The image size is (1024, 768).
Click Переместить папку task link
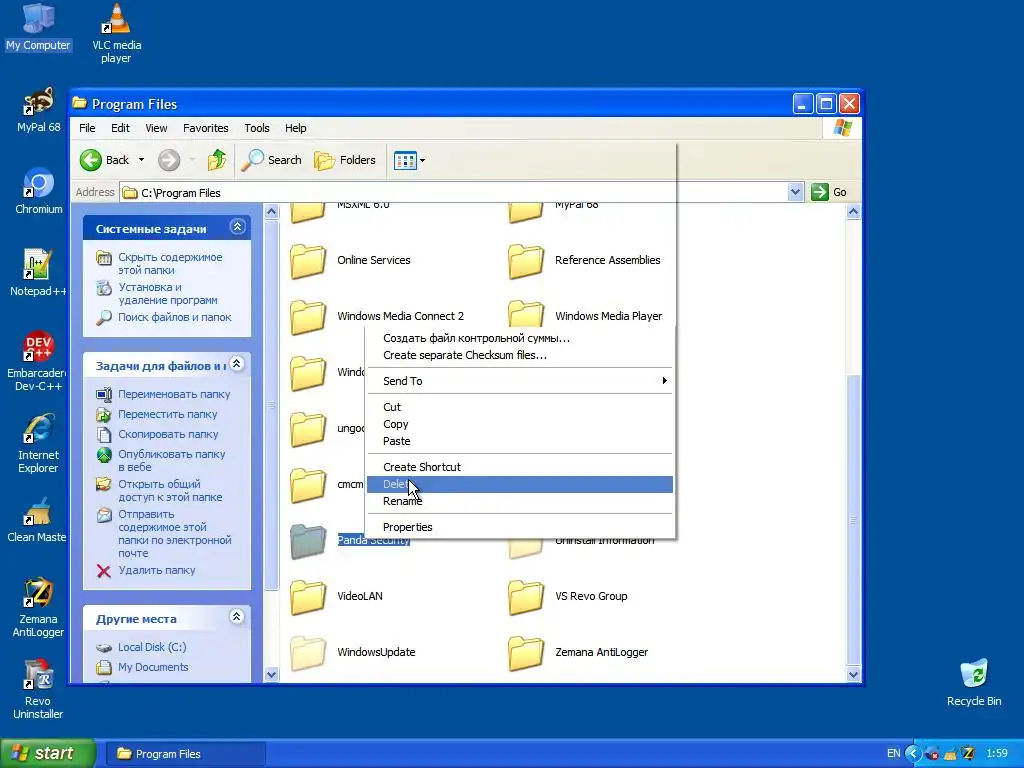(x=167, y=414)
